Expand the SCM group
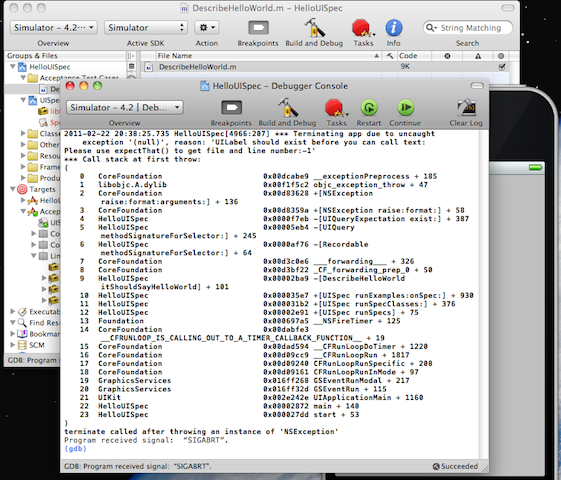 13,345
